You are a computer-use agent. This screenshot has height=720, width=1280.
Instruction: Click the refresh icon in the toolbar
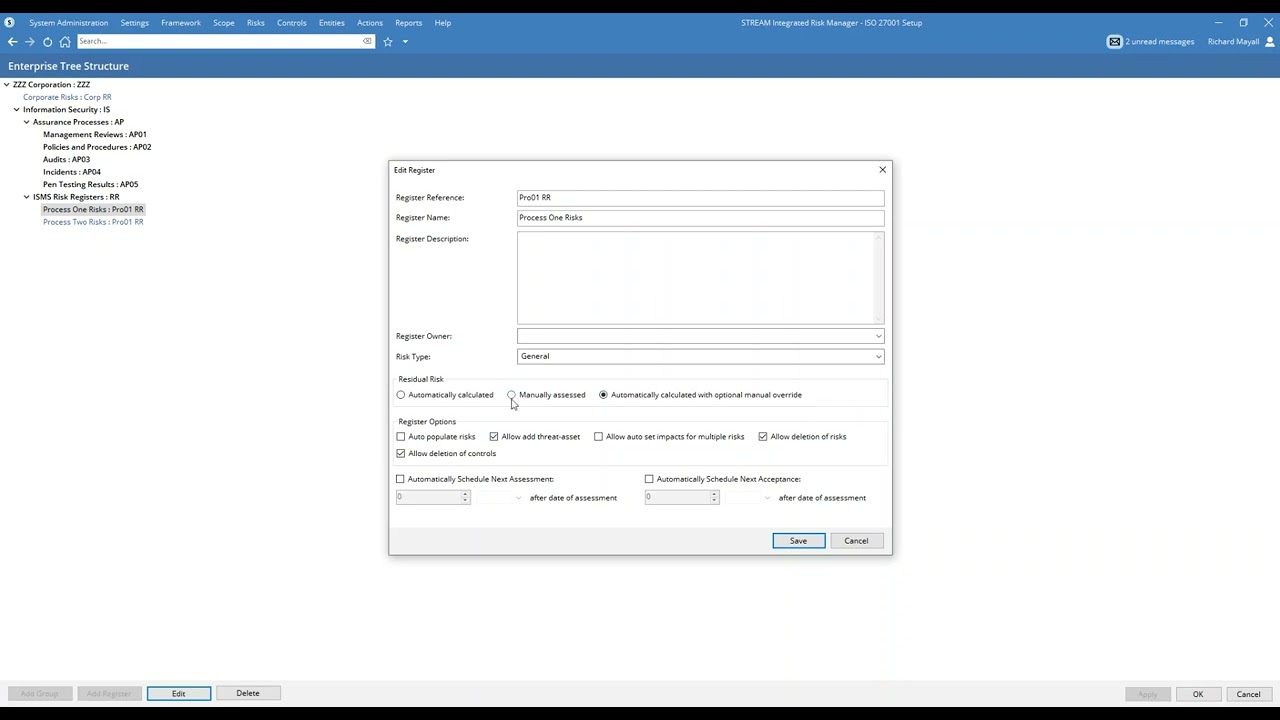pyautogui.click(x=47, y=41)
